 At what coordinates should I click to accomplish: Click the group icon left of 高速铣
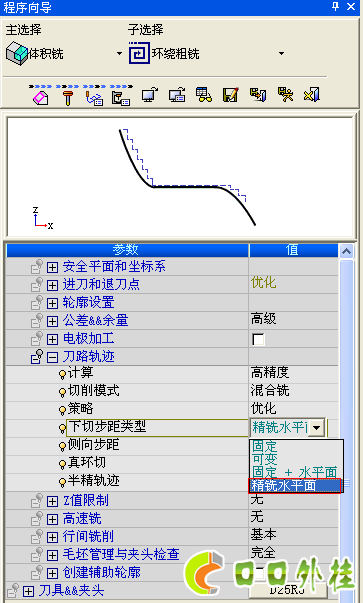click(x=37, y=519)
